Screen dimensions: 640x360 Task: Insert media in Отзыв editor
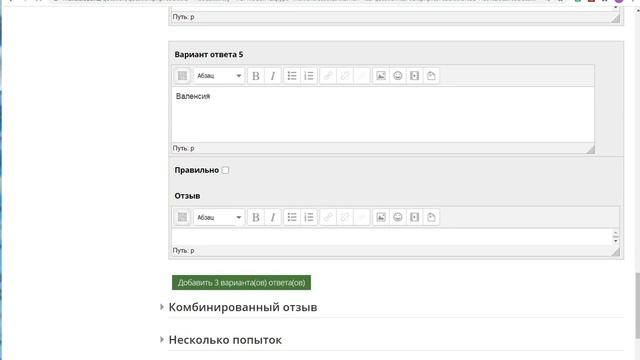tap(414, 217)
